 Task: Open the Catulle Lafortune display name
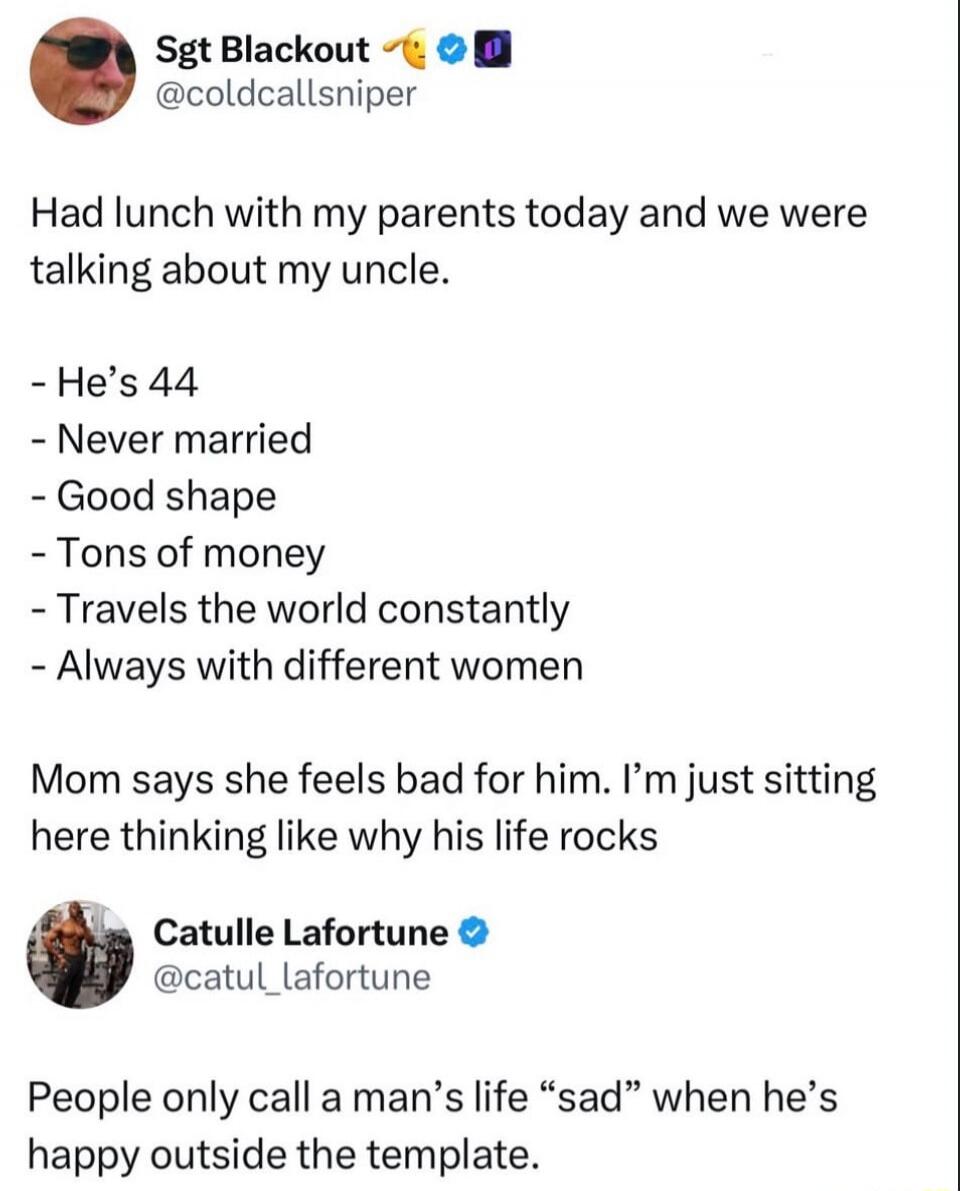(x=301, y=932)
